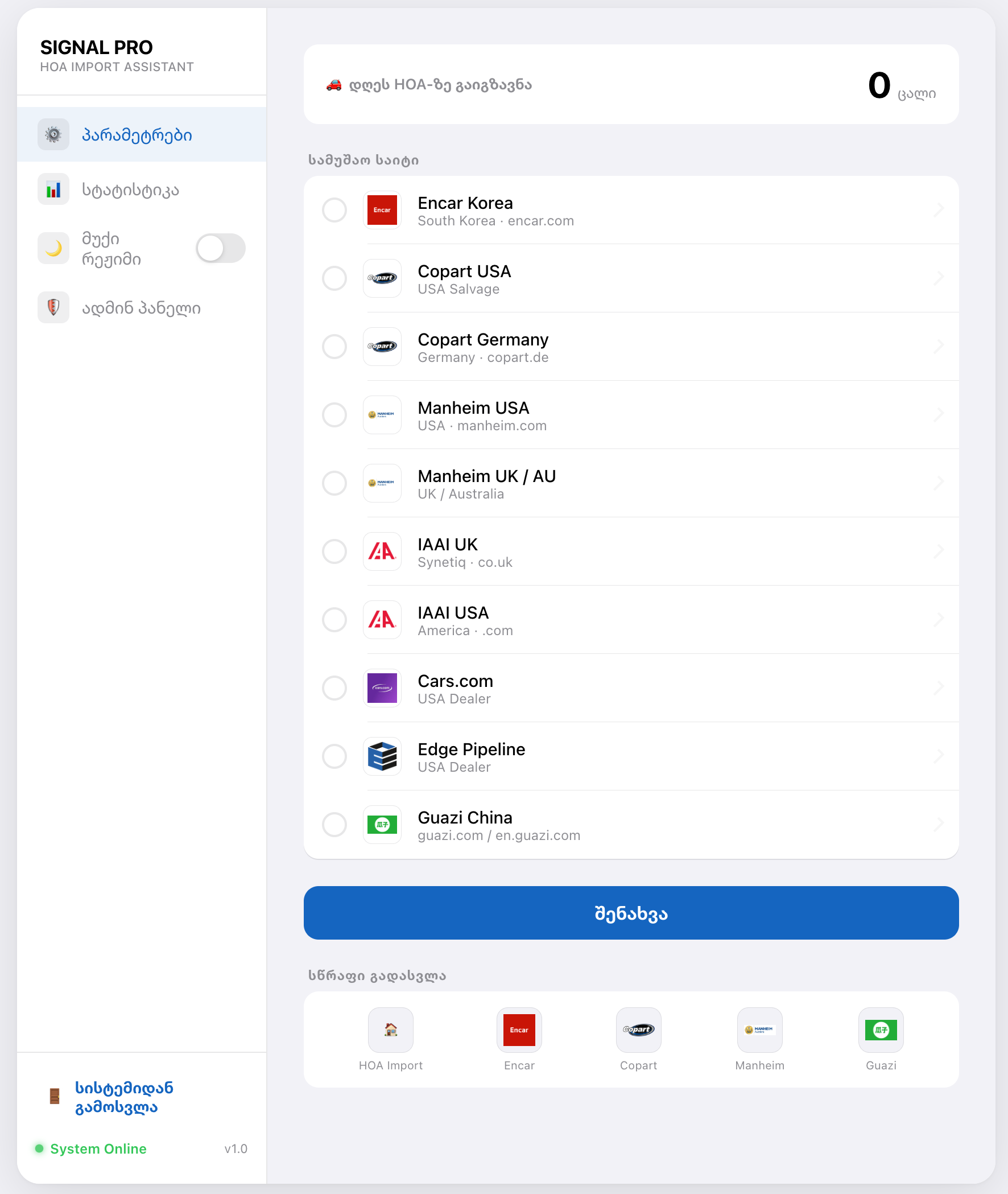Click the red car icon in today's counter
Image resolution: width=1008 pixels, height=1194 pixels.
(x=334, y=85)
